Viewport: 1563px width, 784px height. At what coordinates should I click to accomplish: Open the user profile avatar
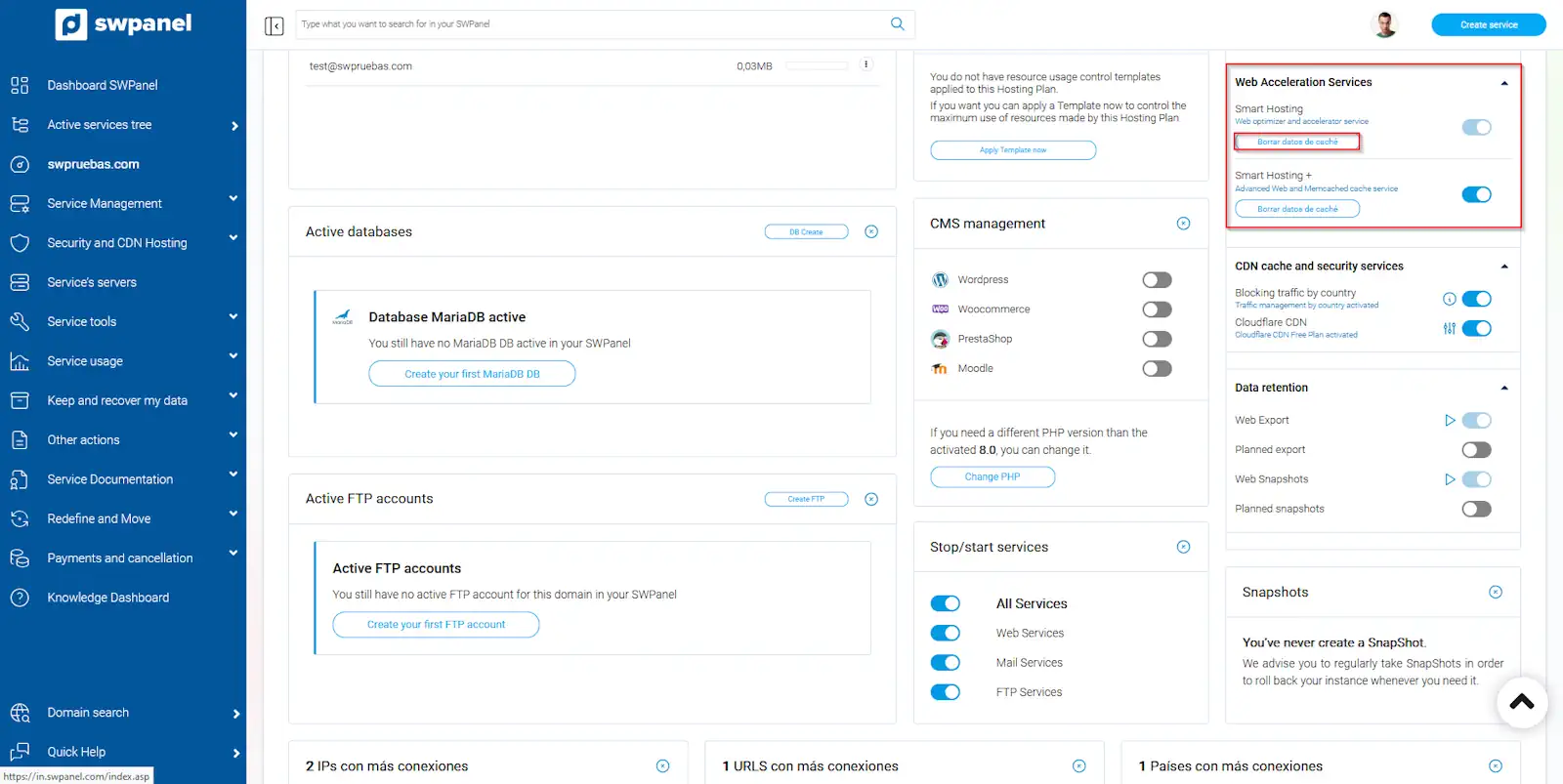pos(1384,24)
